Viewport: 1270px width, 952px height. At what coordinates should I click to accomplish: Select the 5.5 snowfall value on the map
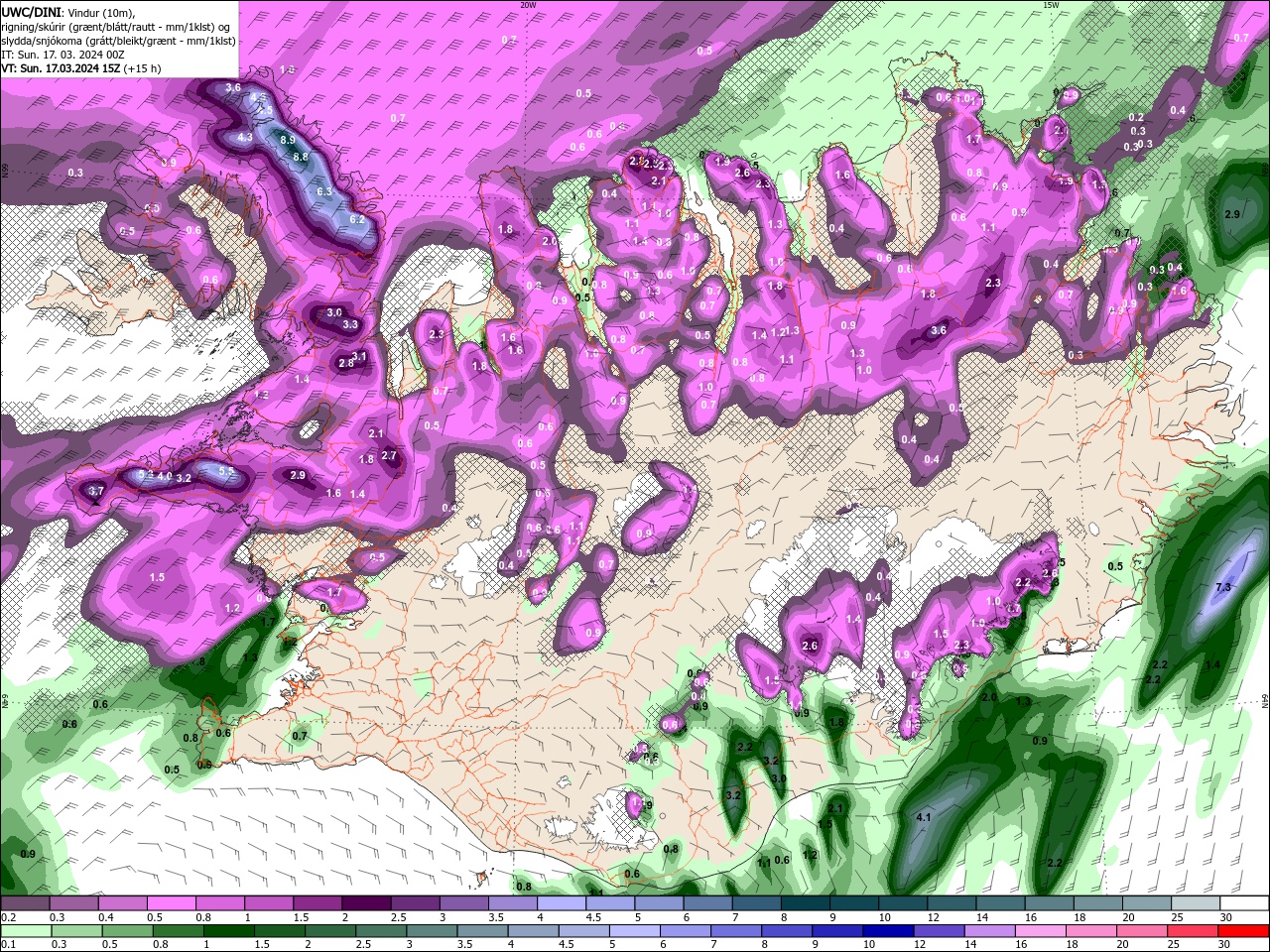[226, 472]
